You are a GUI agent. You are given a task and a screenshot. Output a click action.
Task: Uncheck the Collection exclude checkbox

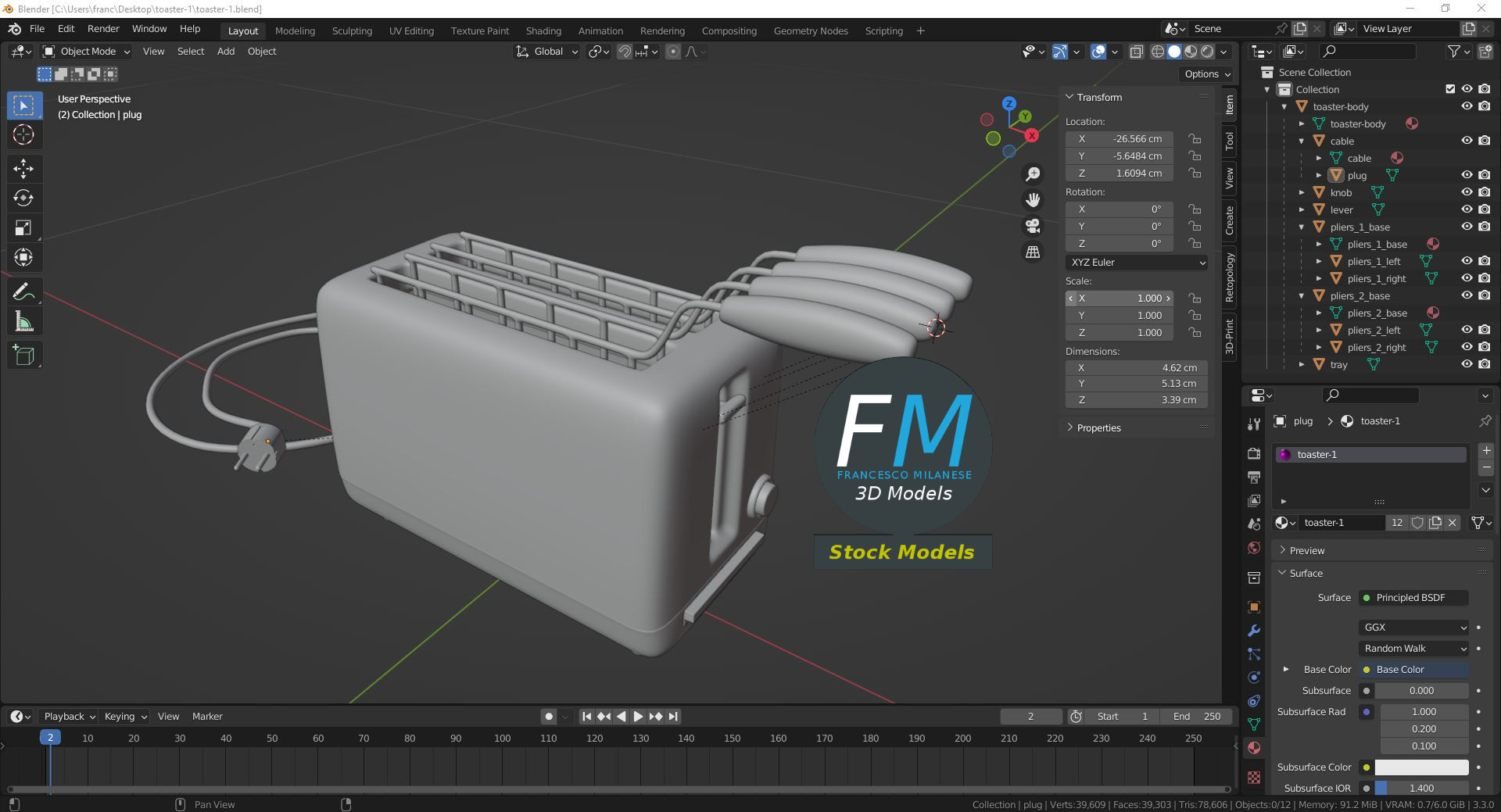coord(1450,89)
